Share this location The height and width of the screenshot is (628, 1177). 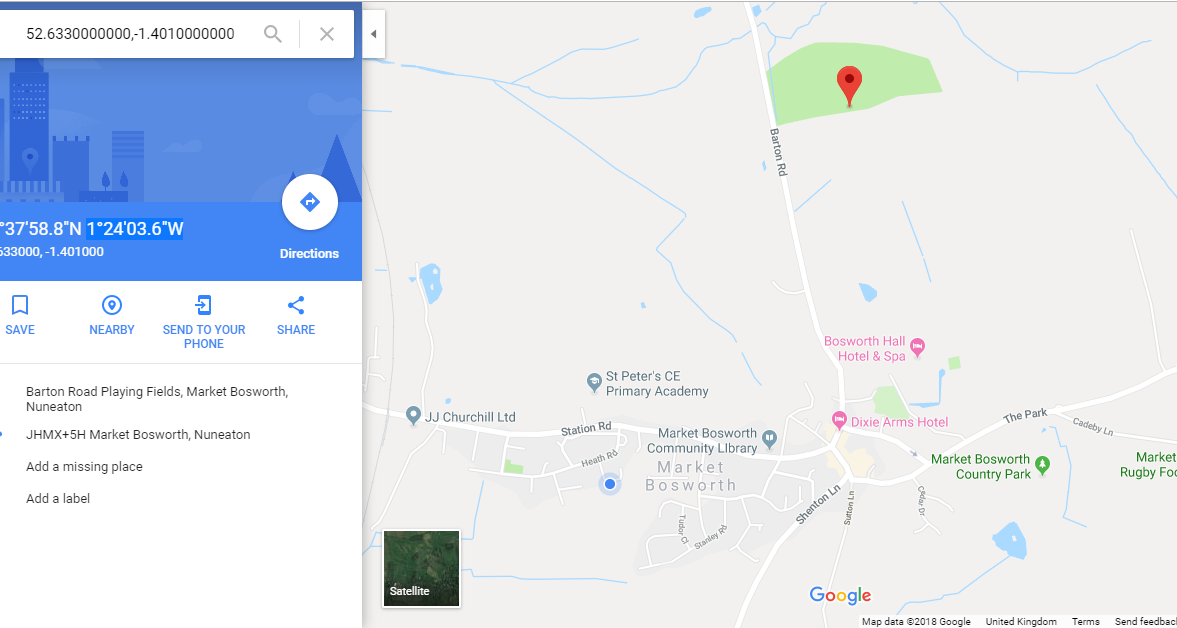296,305
